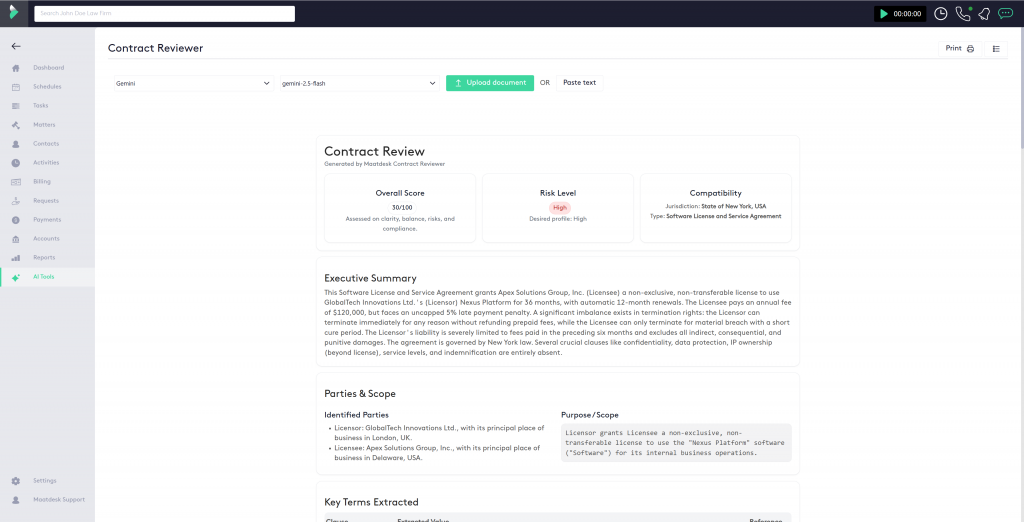Open the Maatdesk Support label link

point(59,500)
